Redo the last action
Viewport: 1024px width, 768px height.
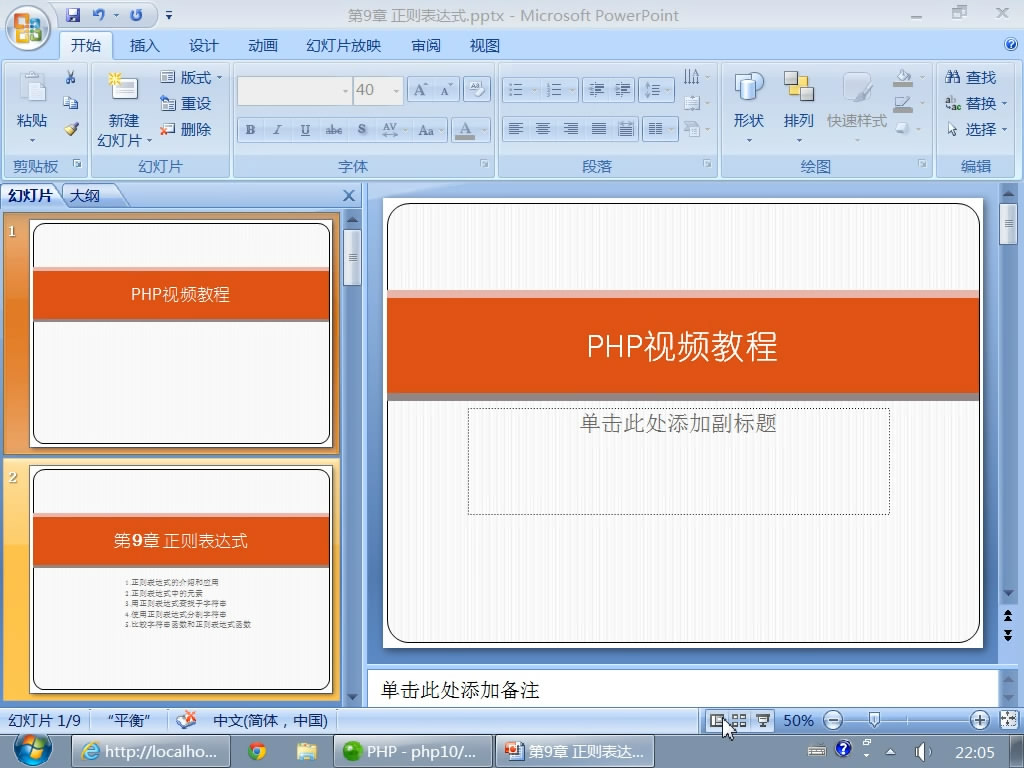(x=136, y=14)
